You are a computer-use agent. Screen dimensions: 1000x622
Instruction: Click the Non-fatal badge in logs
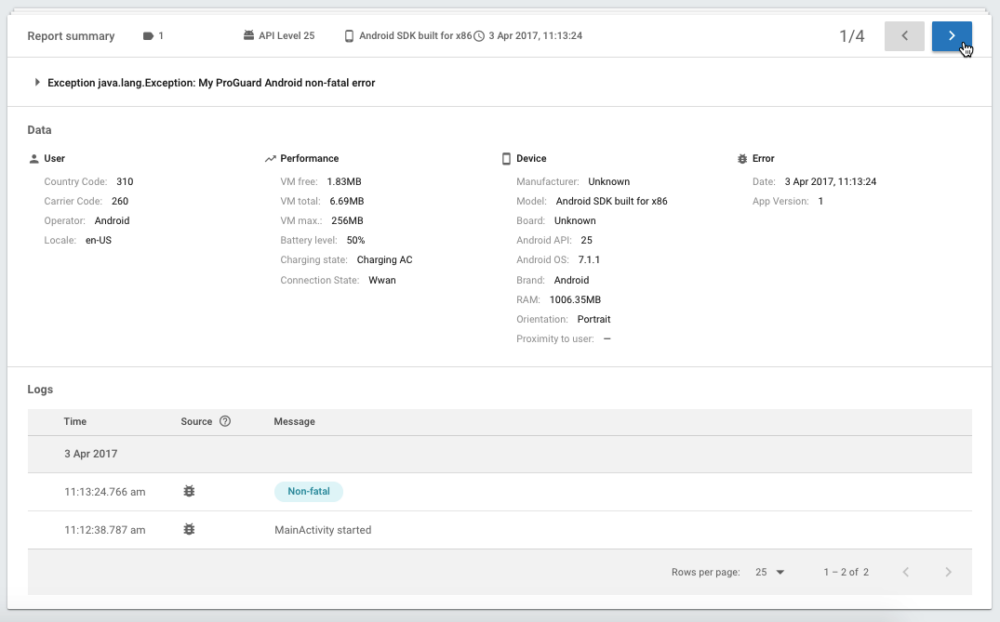coord(308,491)
